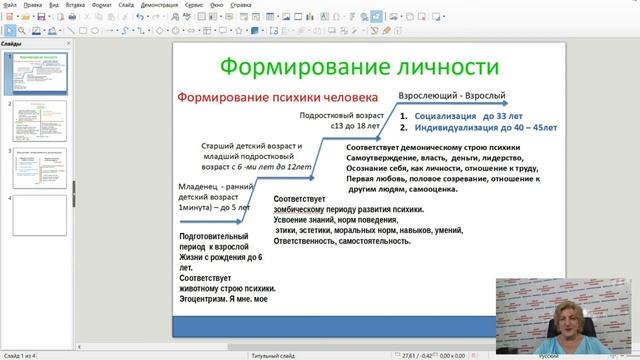Click the Undo arrow icon
640x360 pixels.
tap(140, 17)
